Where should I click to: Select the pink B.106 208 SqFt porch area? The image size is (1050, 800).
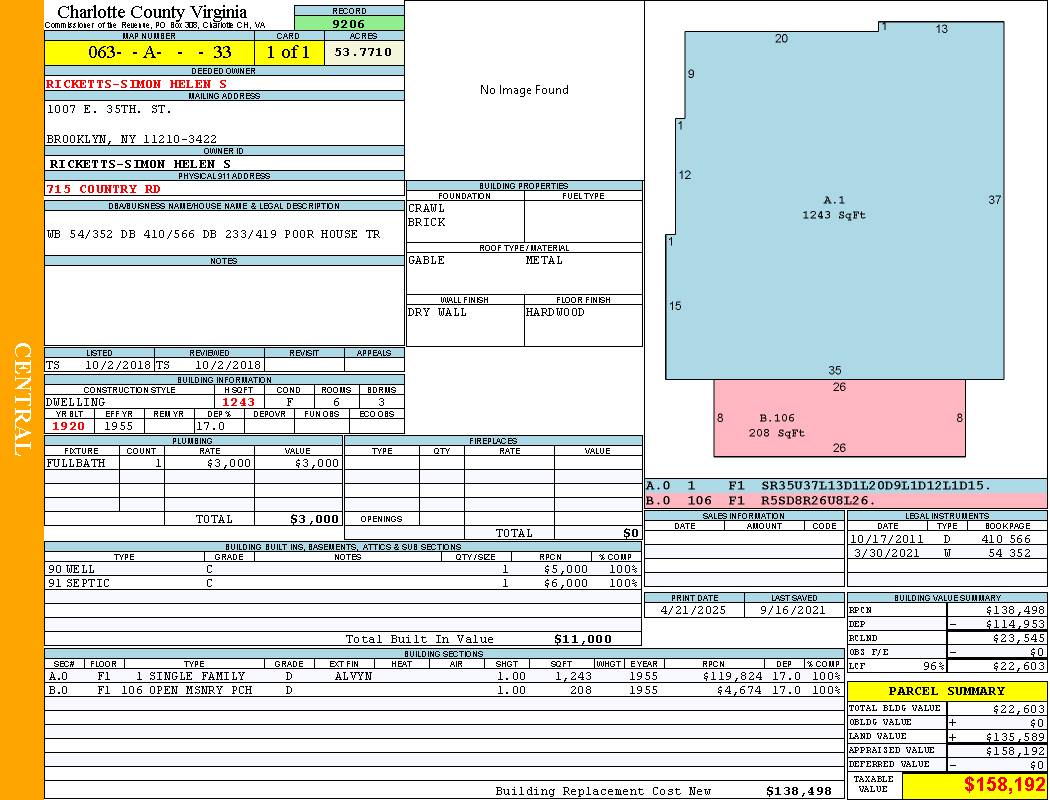pos(839,417)
